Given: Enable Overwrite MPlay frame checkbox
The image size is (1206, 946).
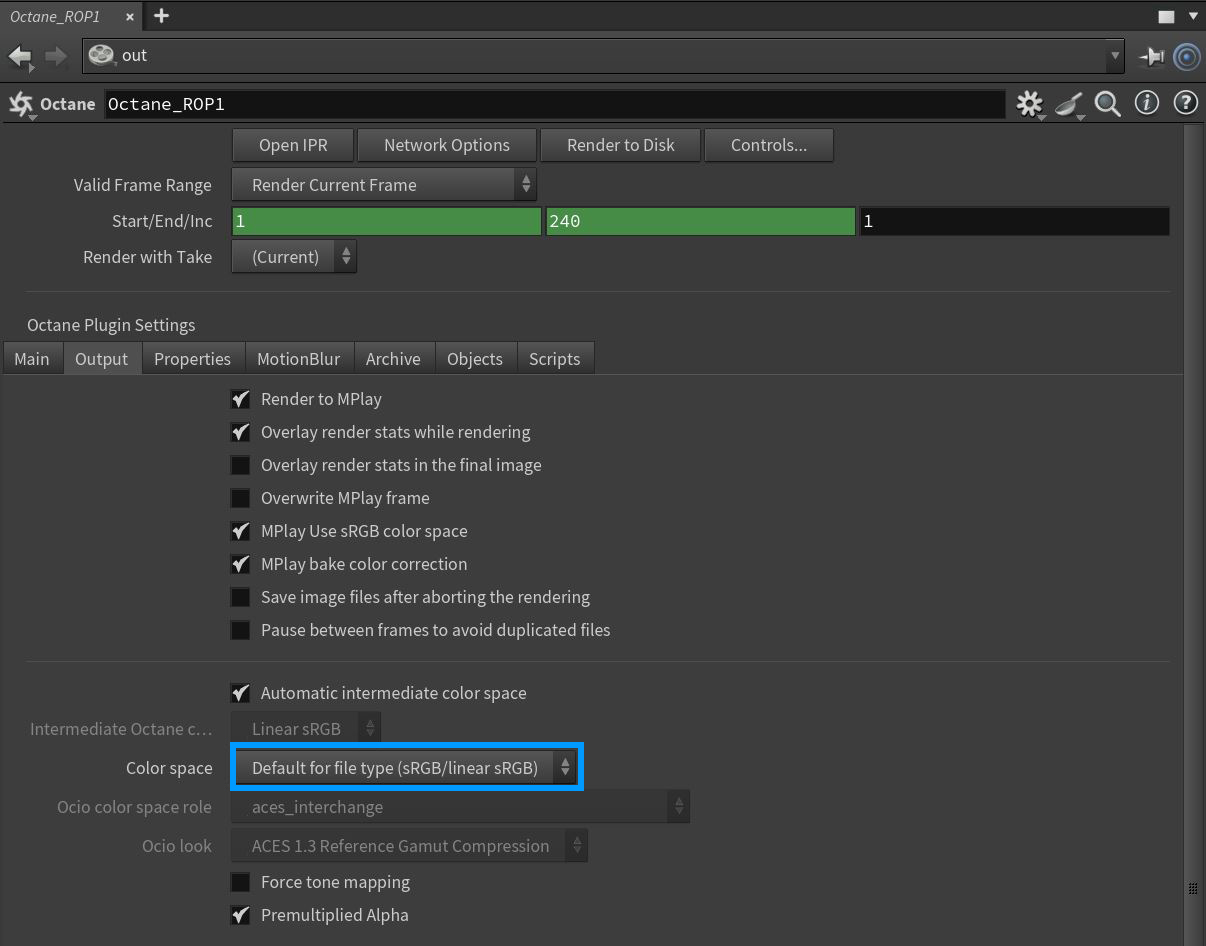Looking at the screenshot, I should [x=240, y=498].
